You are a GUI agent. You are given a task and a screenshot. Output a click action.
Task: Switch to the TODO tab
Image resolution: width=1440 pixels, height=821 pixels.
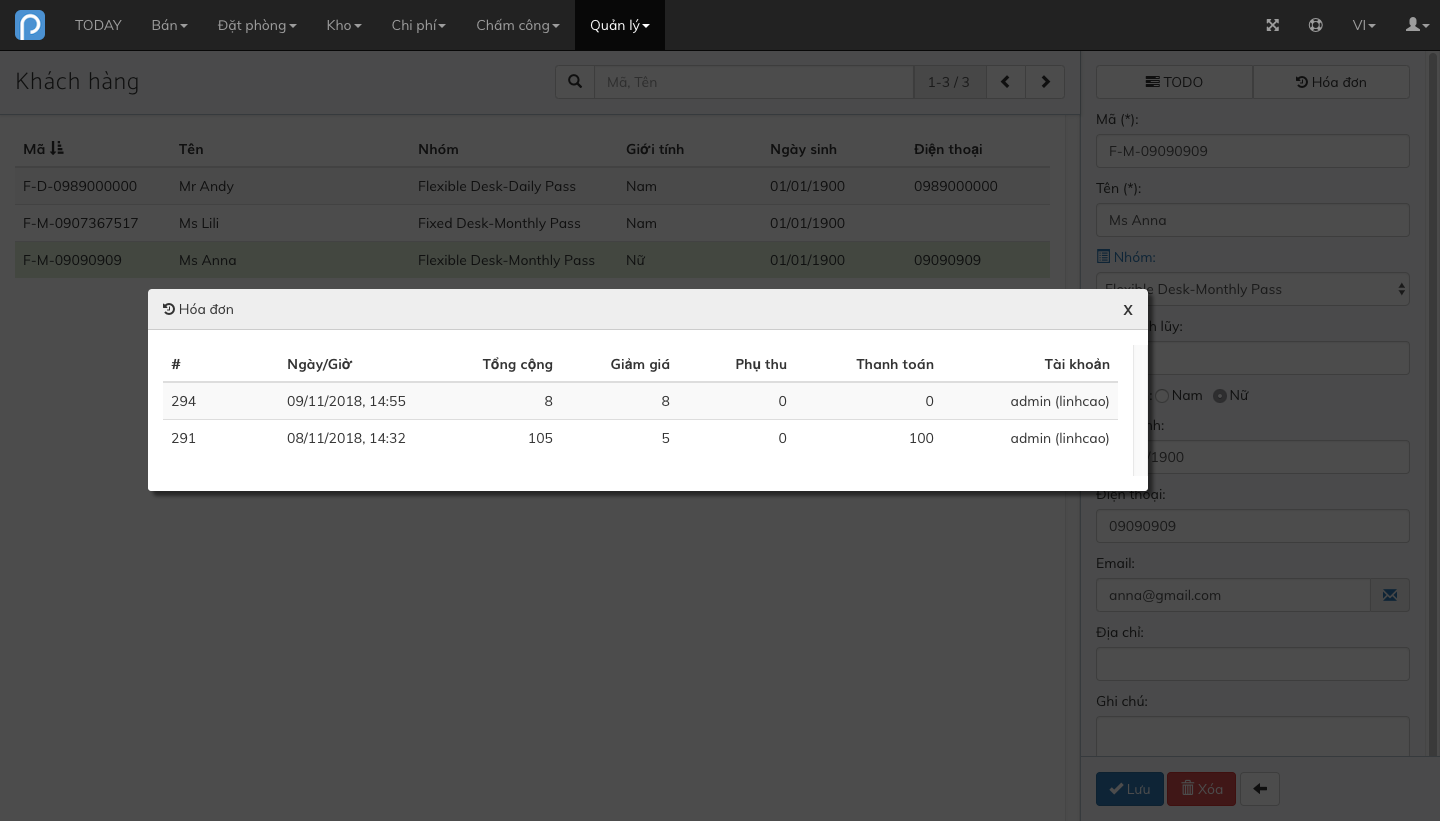[x=1174, y=82]
